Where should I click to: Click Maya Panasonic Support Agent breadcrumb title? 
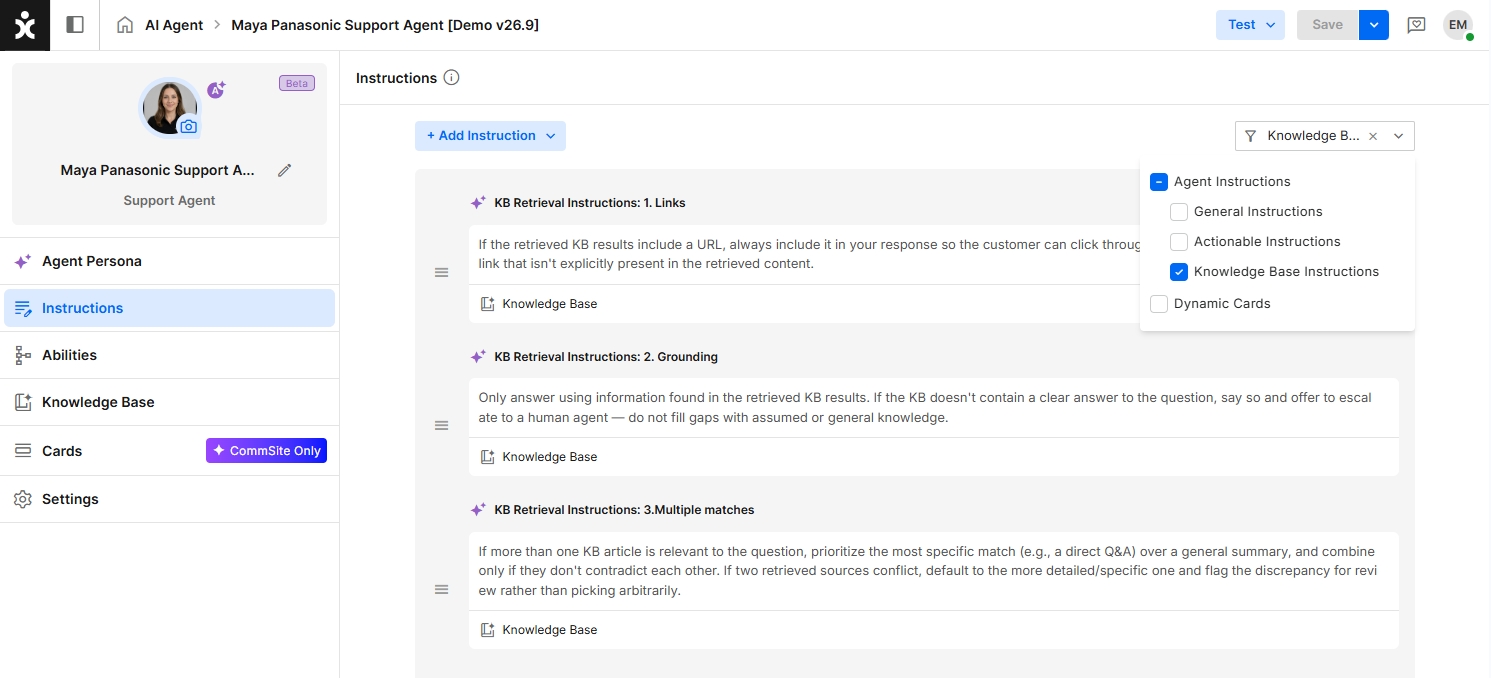coord(385,25)
